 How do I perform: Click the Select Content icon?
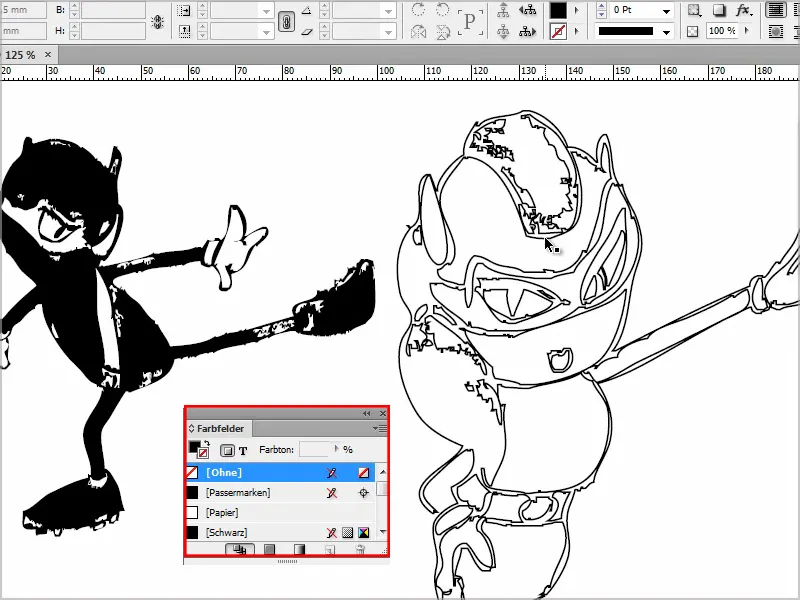coord(504,32)
